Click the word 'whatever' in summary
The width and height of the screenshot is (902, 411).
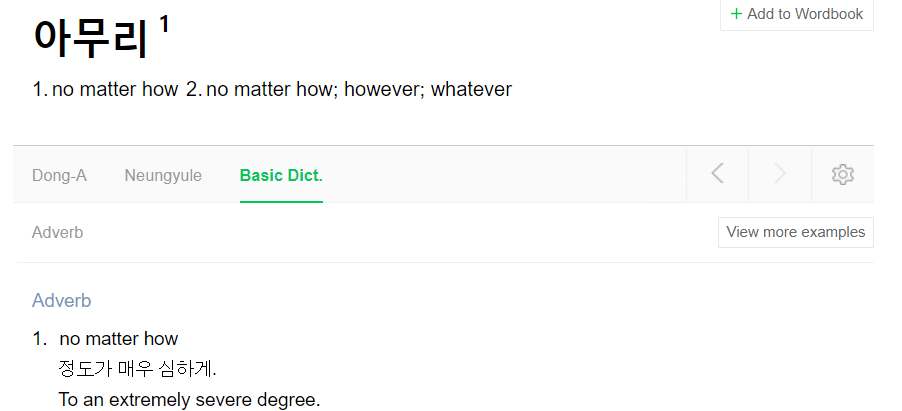coord(471,89)
